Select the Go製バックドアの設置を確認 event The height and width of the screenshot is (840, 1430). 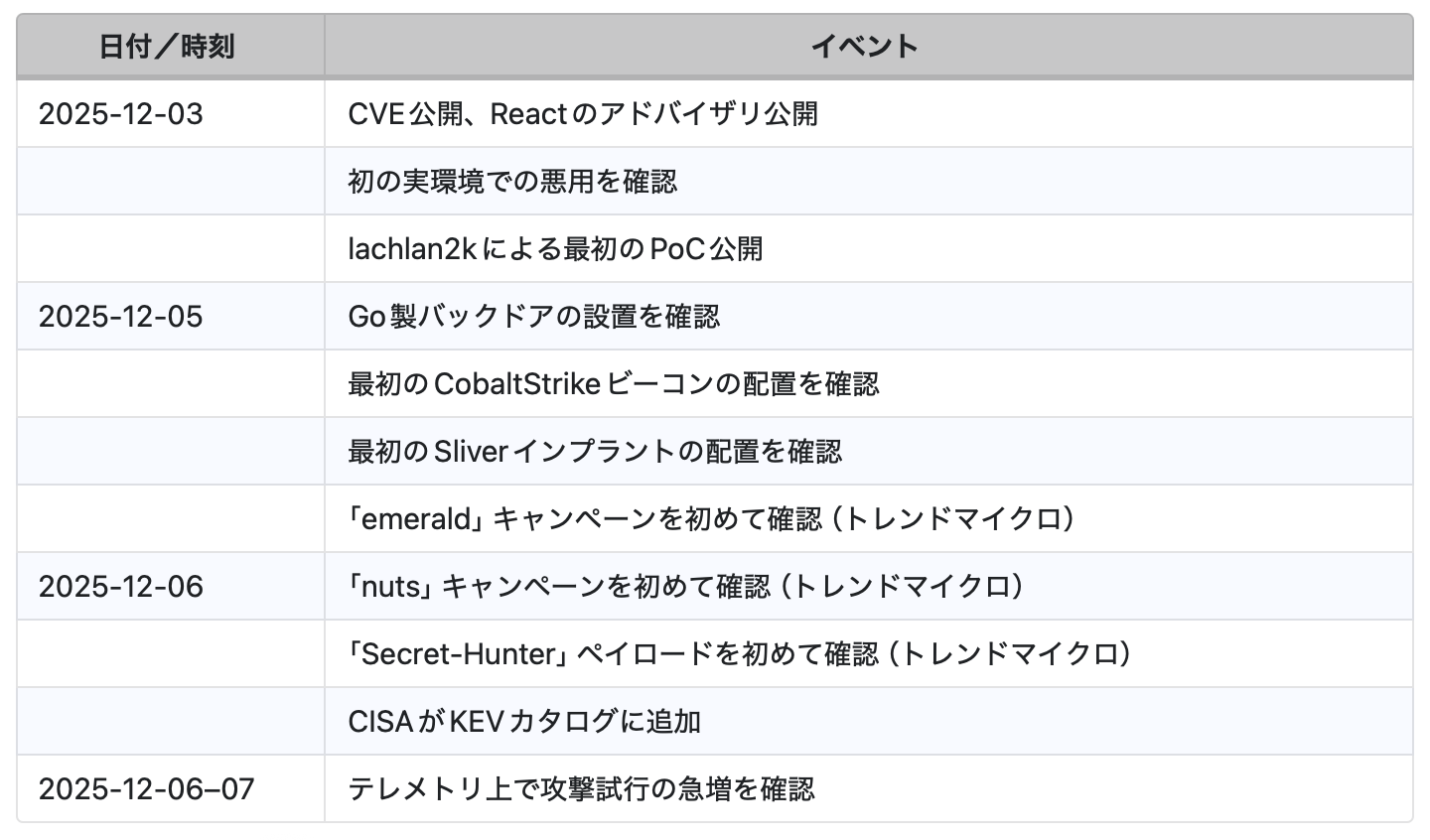[x=533, y=317]
